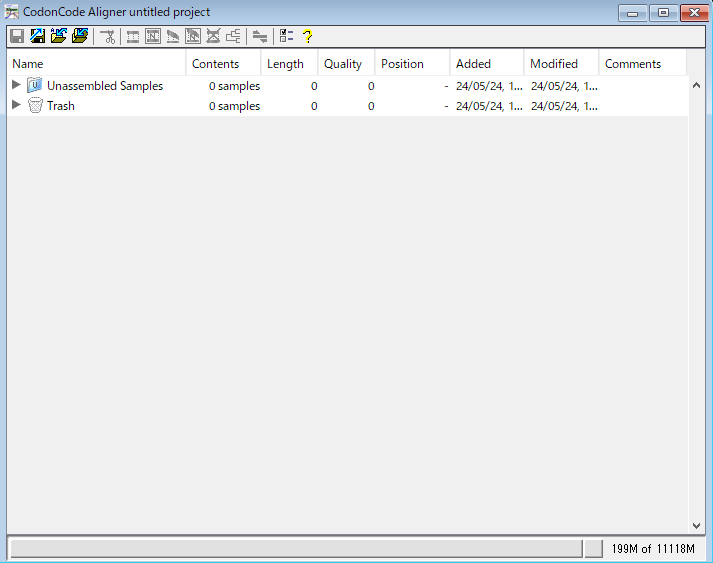The image size is (713, 563).
Task: Click the Unassembled Samples folder icon
Action: (x=35, y=85)
